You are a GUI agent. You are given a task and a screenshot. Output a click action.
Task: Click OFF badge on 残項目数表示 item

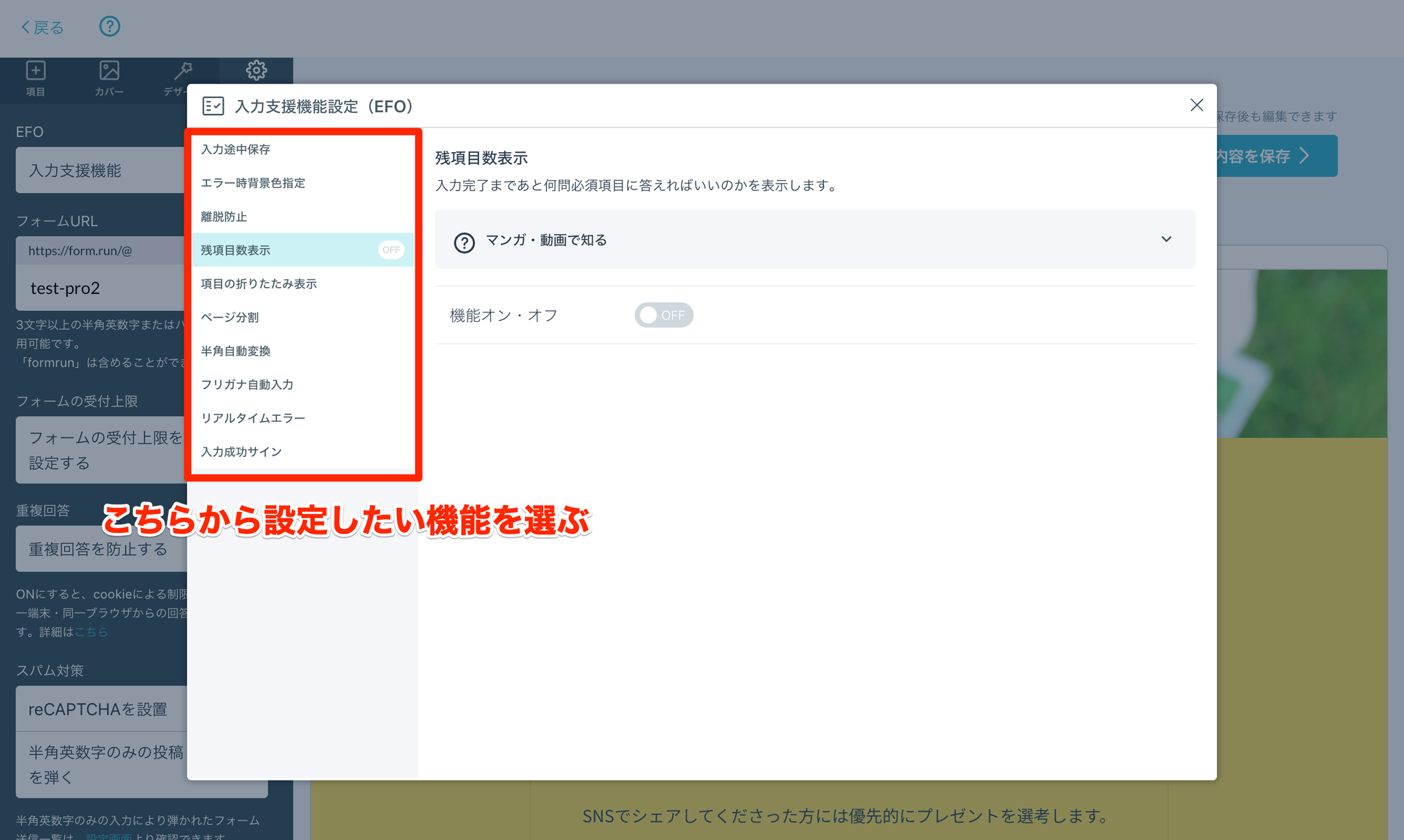391,250
